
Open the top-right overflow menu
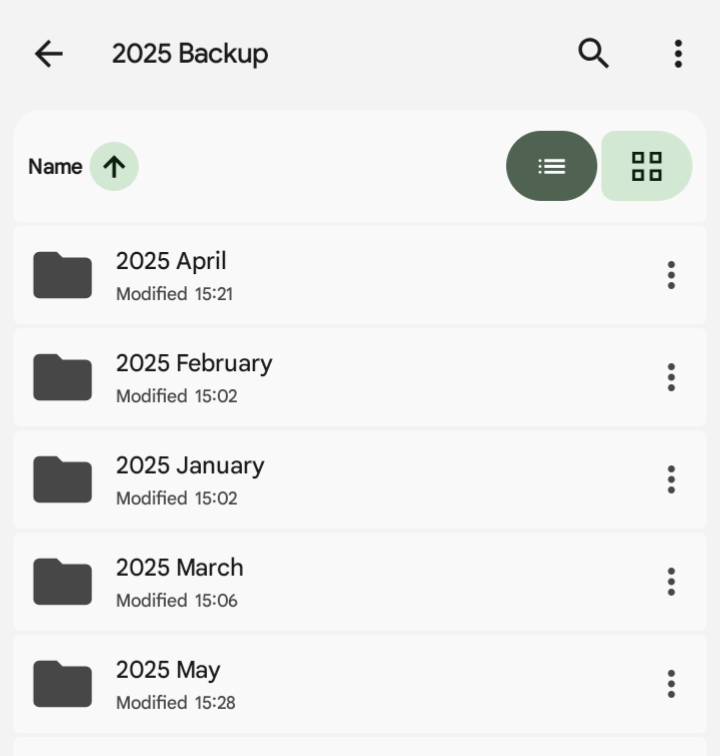click(678, 54)
